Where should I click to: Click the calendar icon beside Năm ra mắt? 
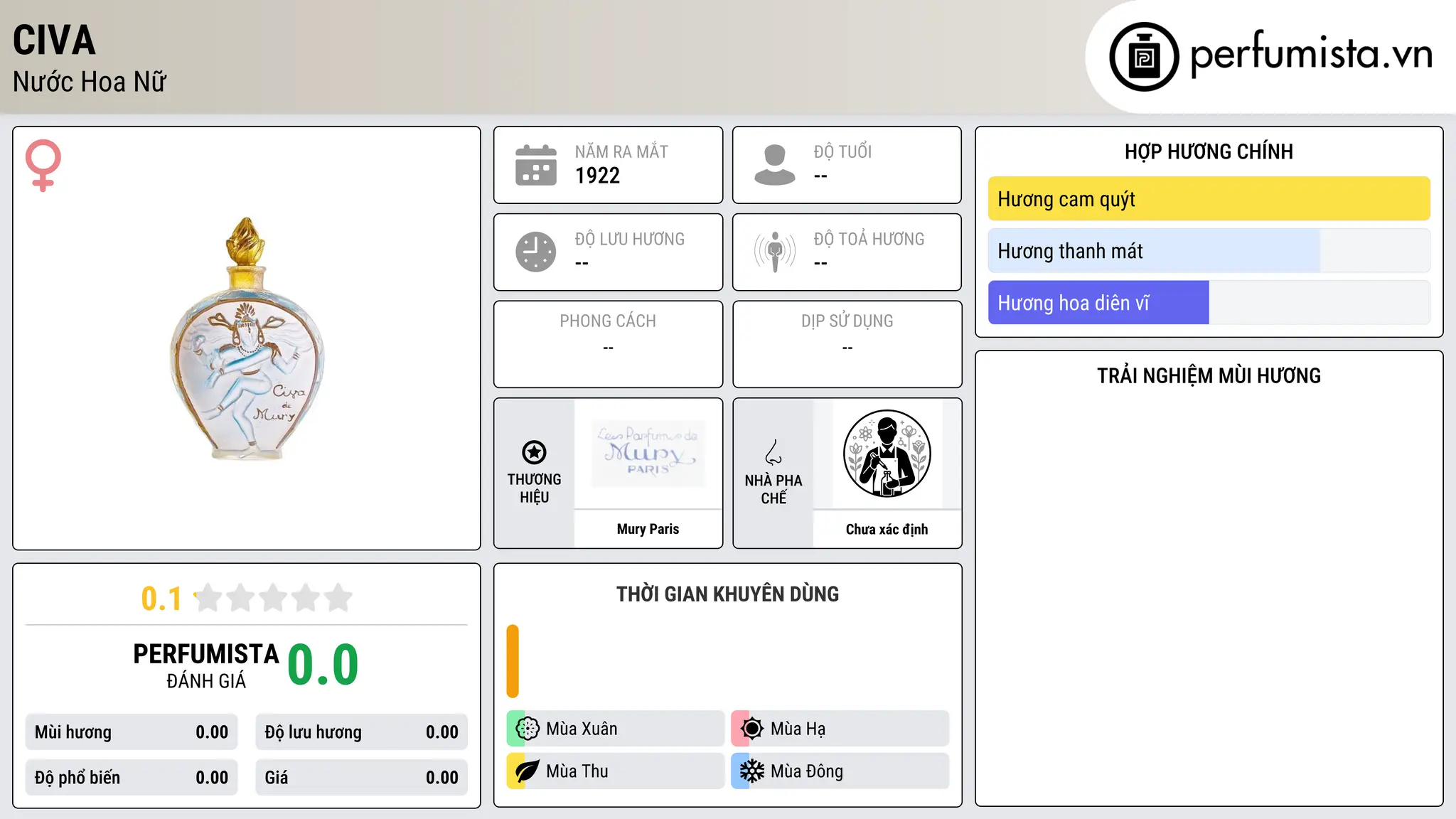[x=536, y=165]
